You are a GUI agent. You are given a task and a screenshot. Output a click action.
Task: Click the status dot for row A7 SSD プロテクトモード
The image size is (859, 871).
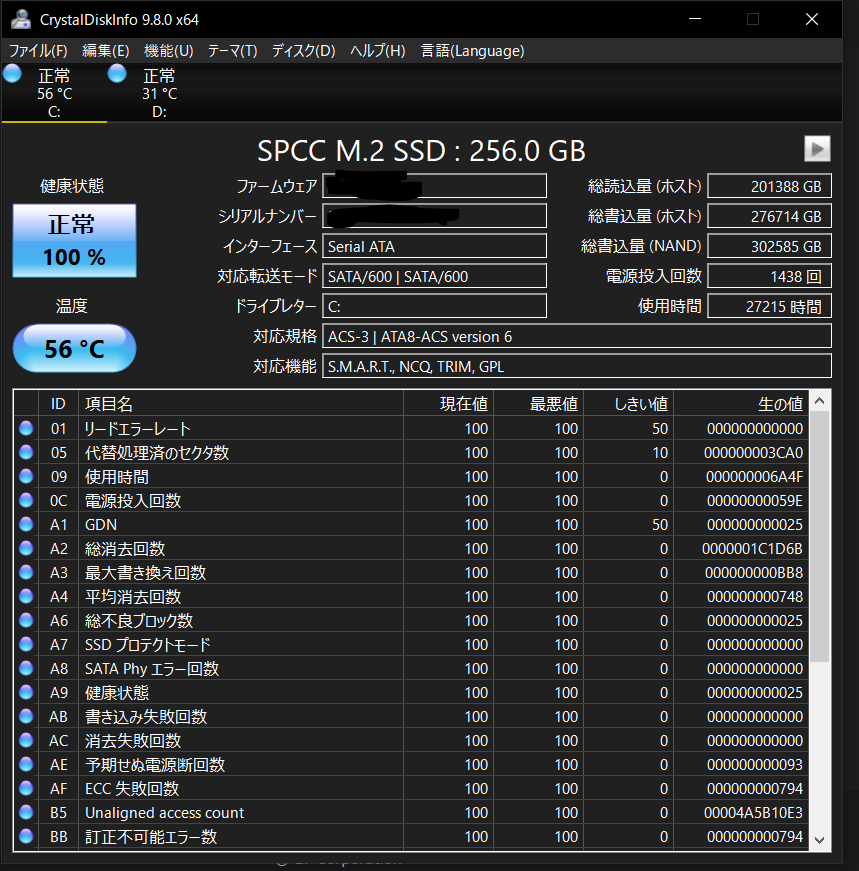26,644
